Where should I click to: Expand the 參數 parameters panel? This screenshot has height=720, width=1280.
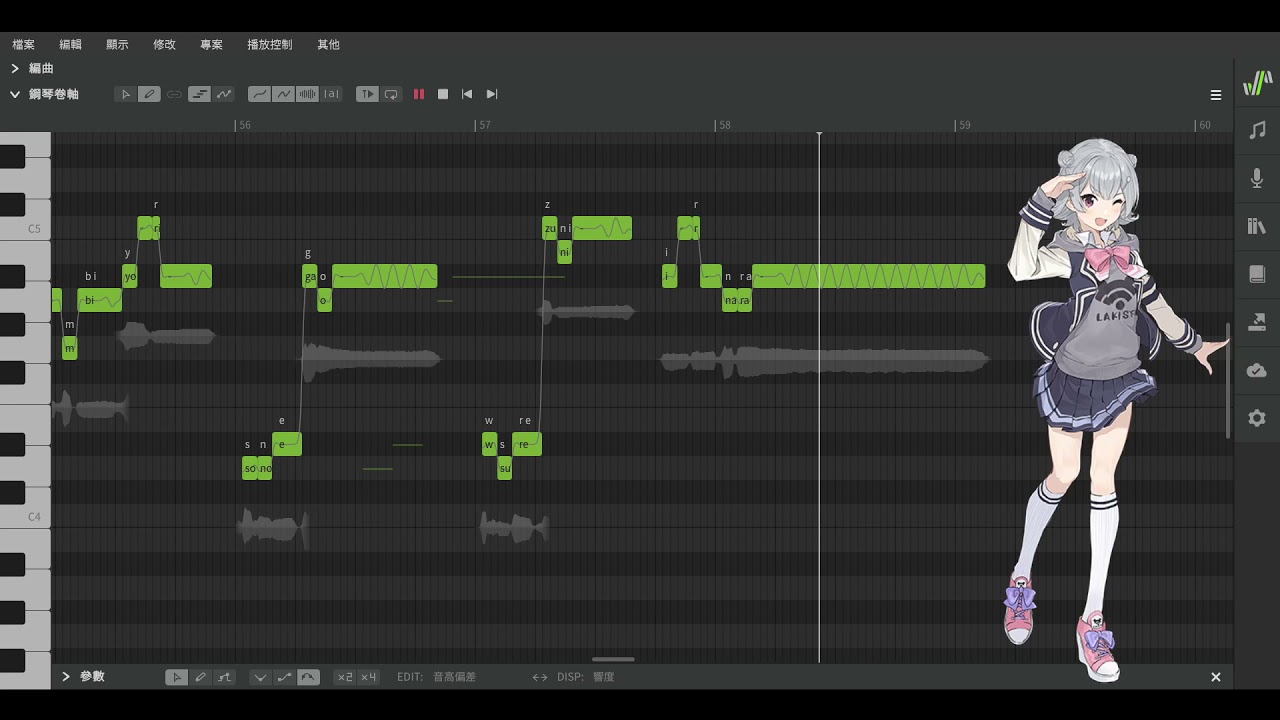tap(66, 677)
